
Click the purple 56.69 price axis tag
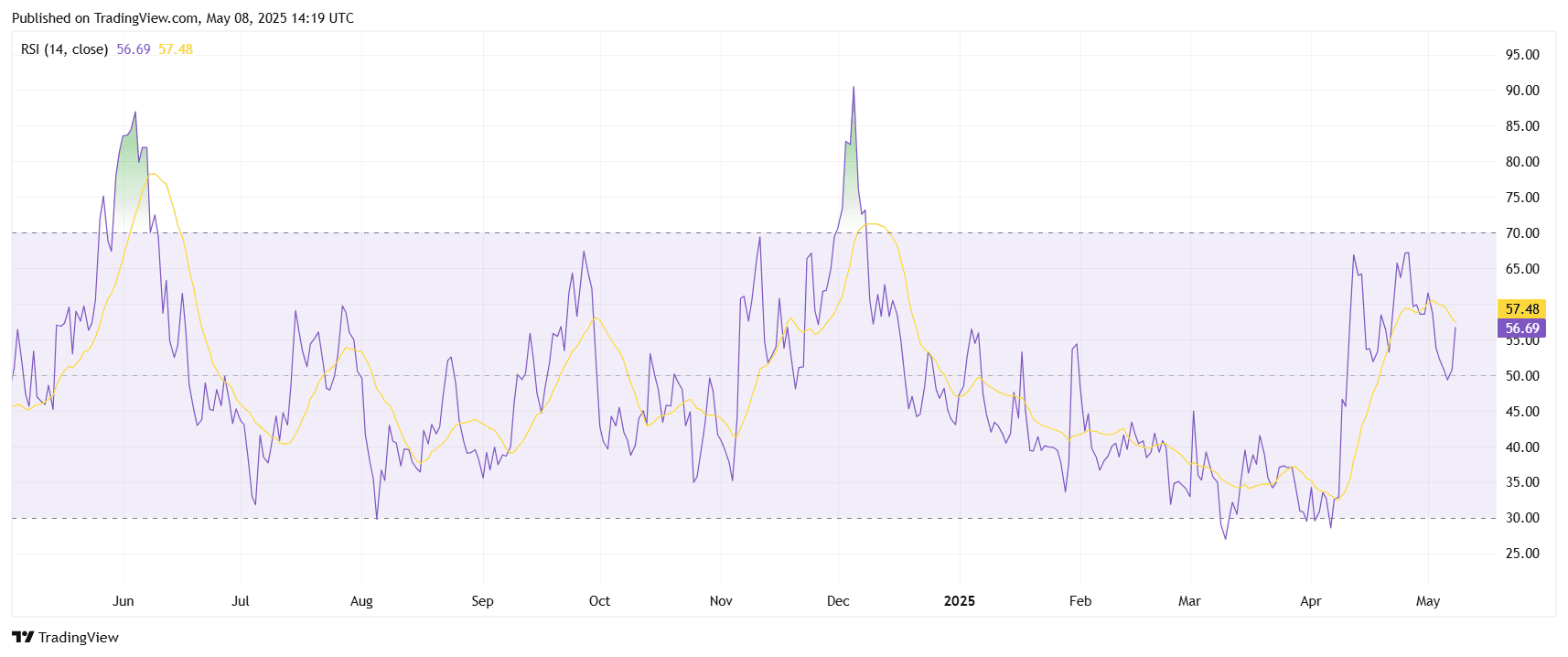[x=1521, y=328]
